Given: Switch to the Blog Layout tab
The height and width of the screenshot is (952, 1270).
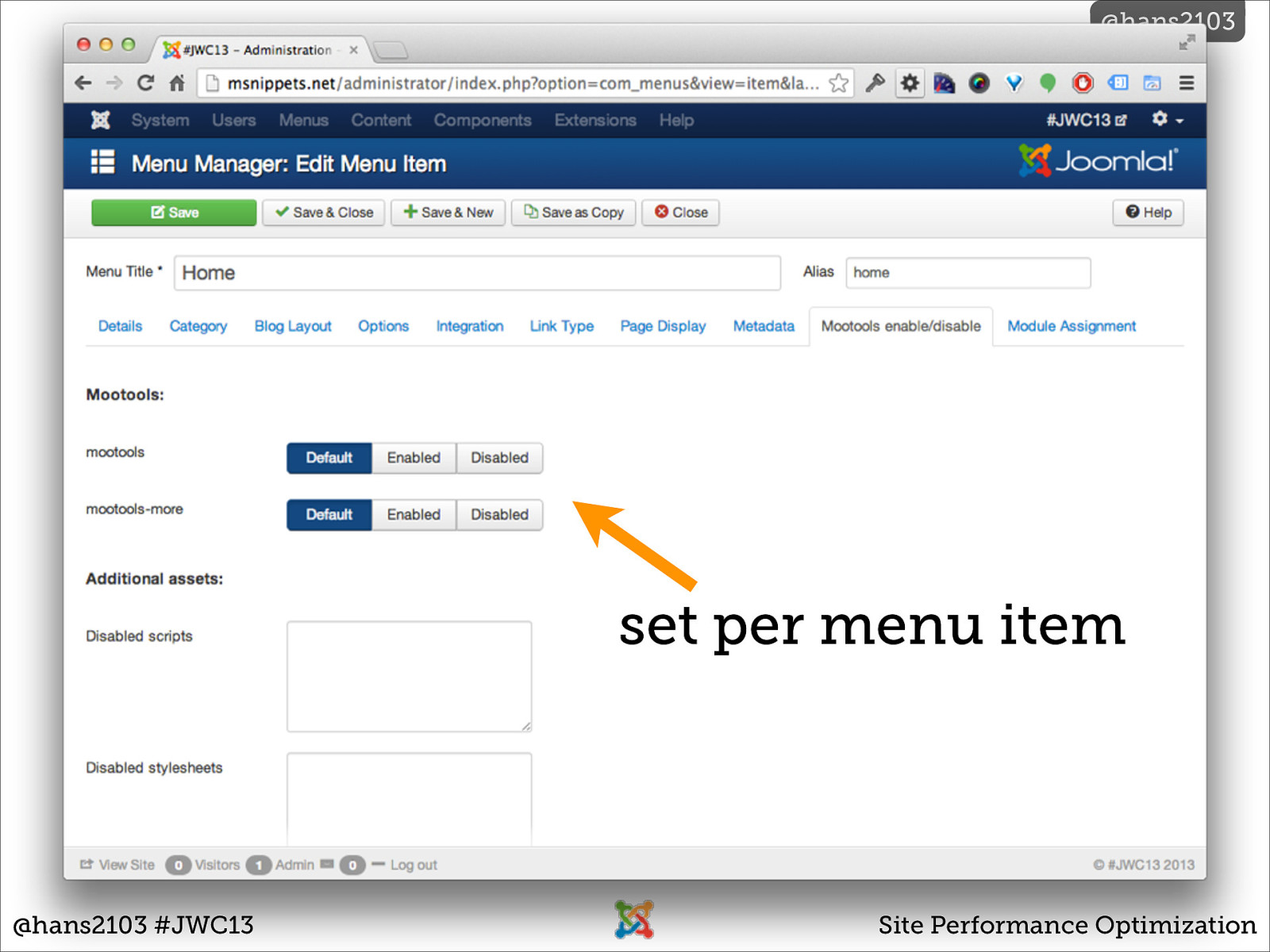Looking at the screenshot, I should (293, 326).
